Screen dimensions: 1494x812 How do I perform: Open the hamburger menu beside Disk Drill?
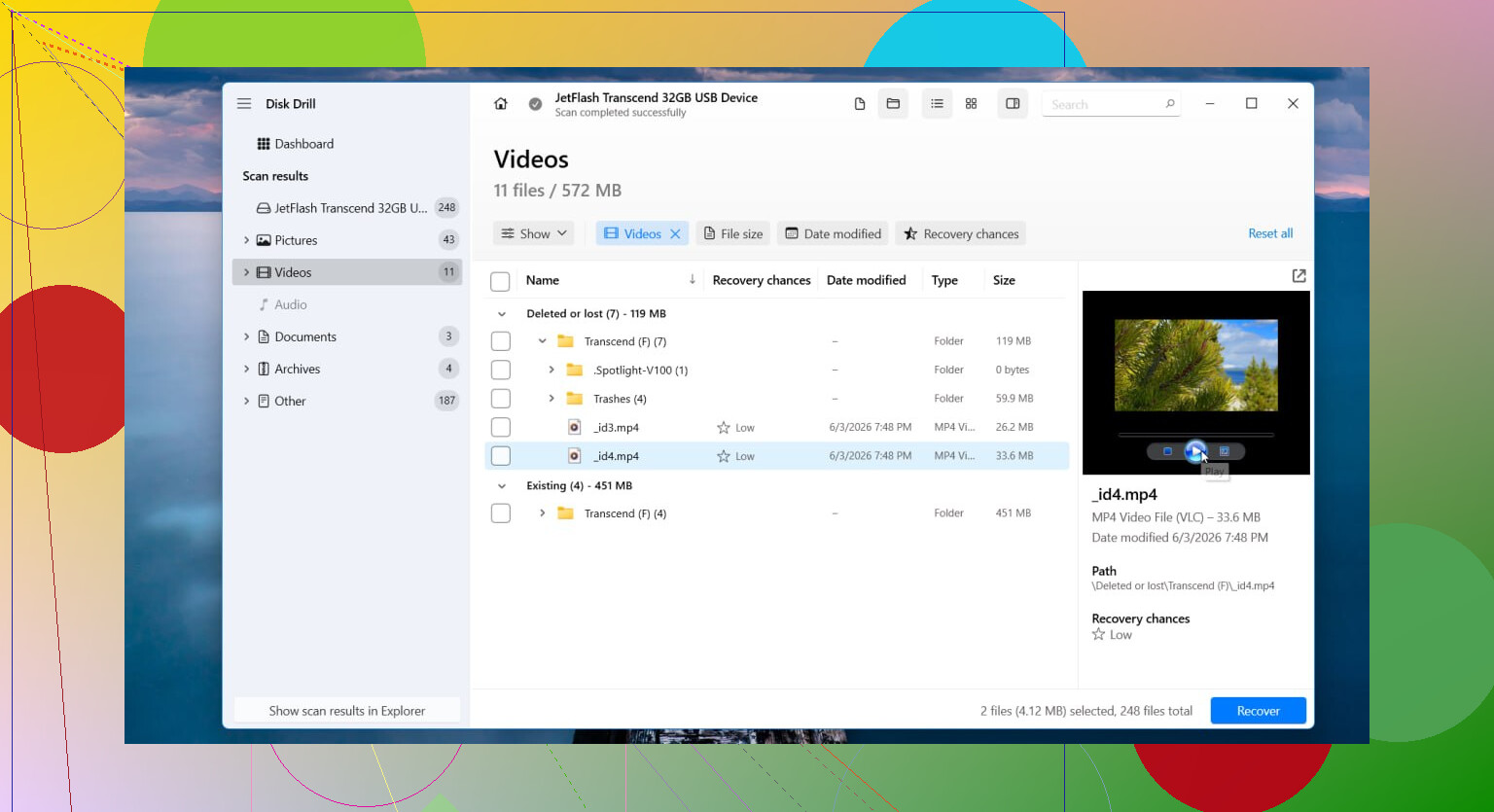[244, 104]
